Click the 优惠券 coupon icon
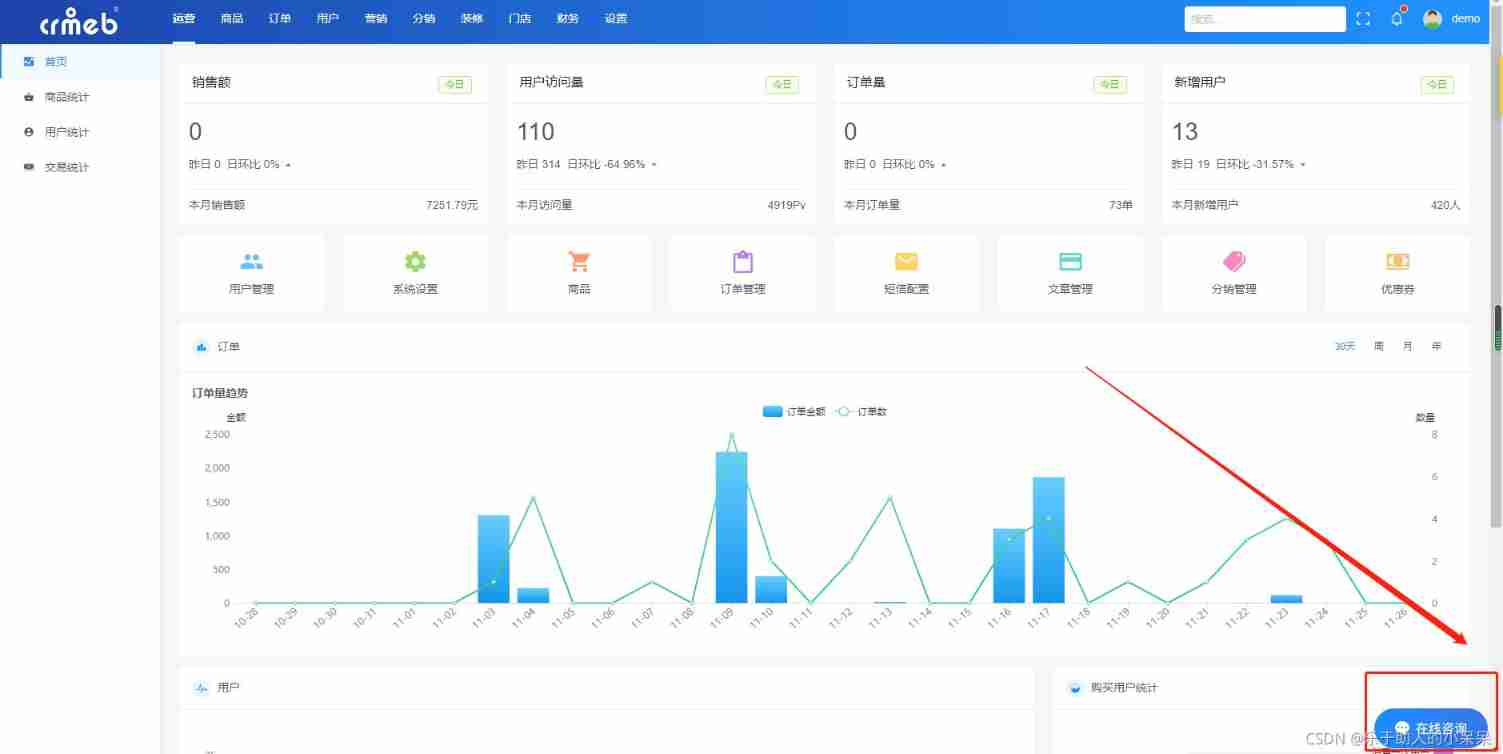Screen dimensions: 1503x754 pyautogui.click(x=1397, y=263)
